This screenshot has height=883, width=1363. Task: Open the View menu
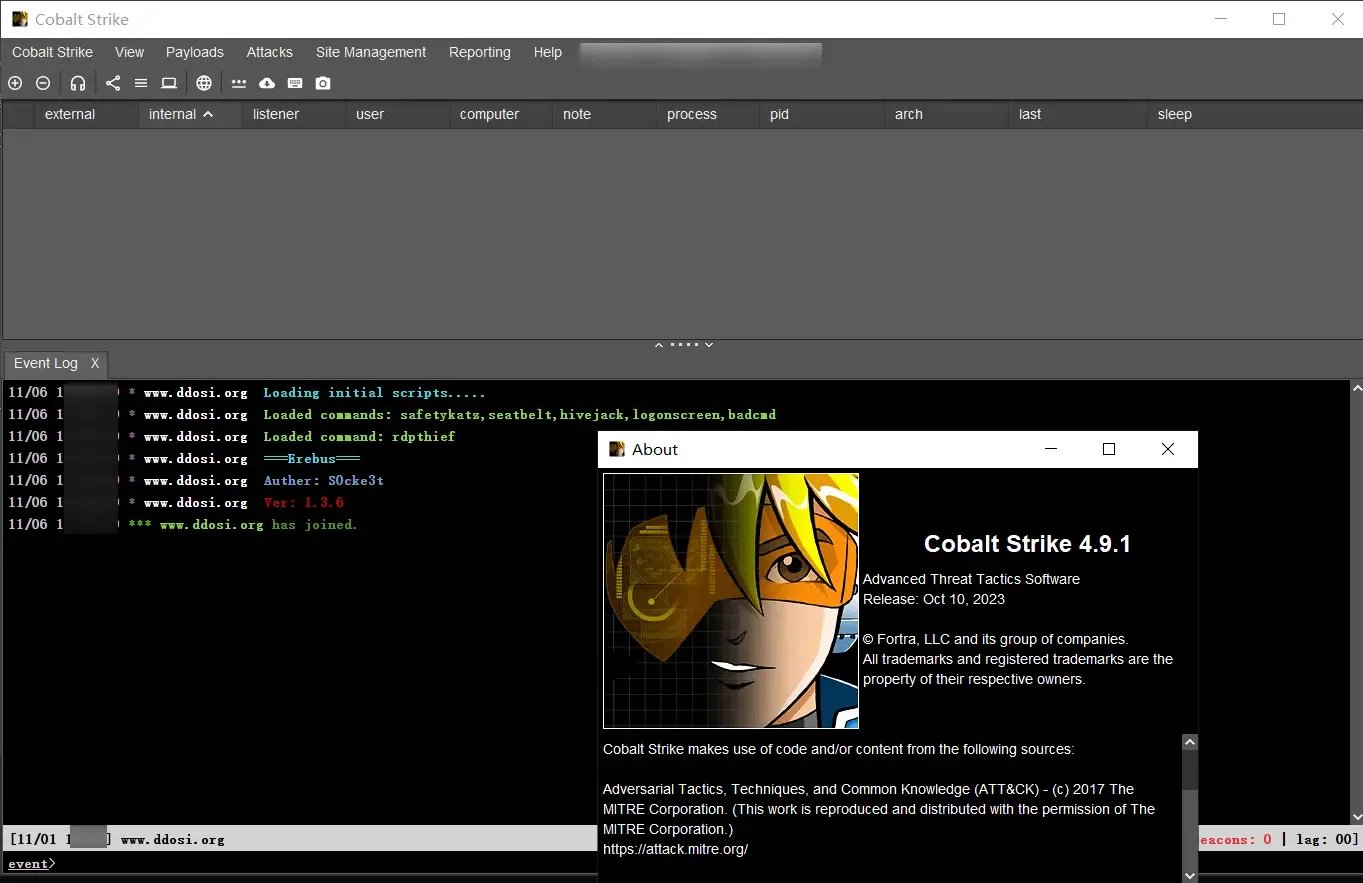tap(129, 52)
